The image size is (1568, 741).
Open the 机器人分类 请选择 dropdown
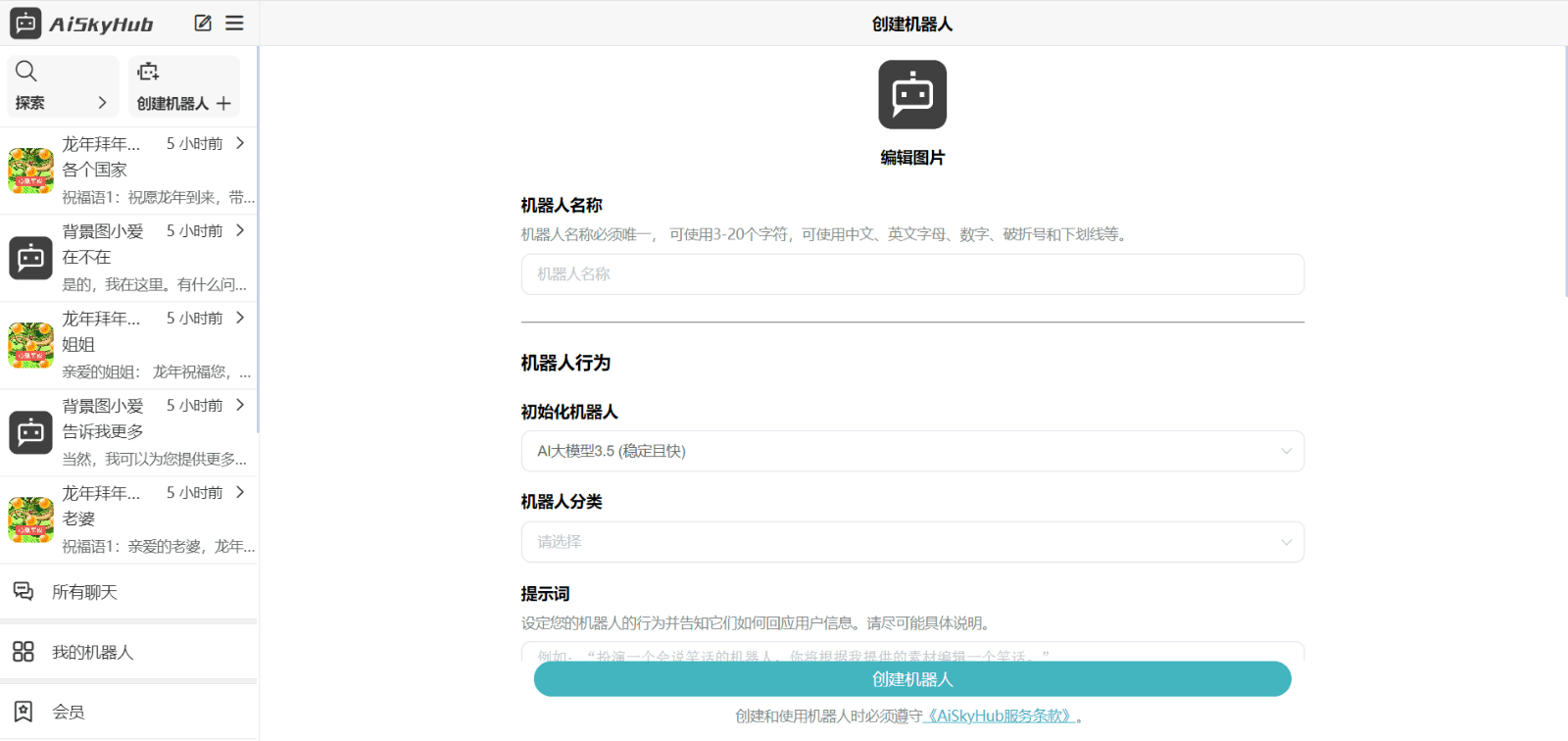(1286, 542)
